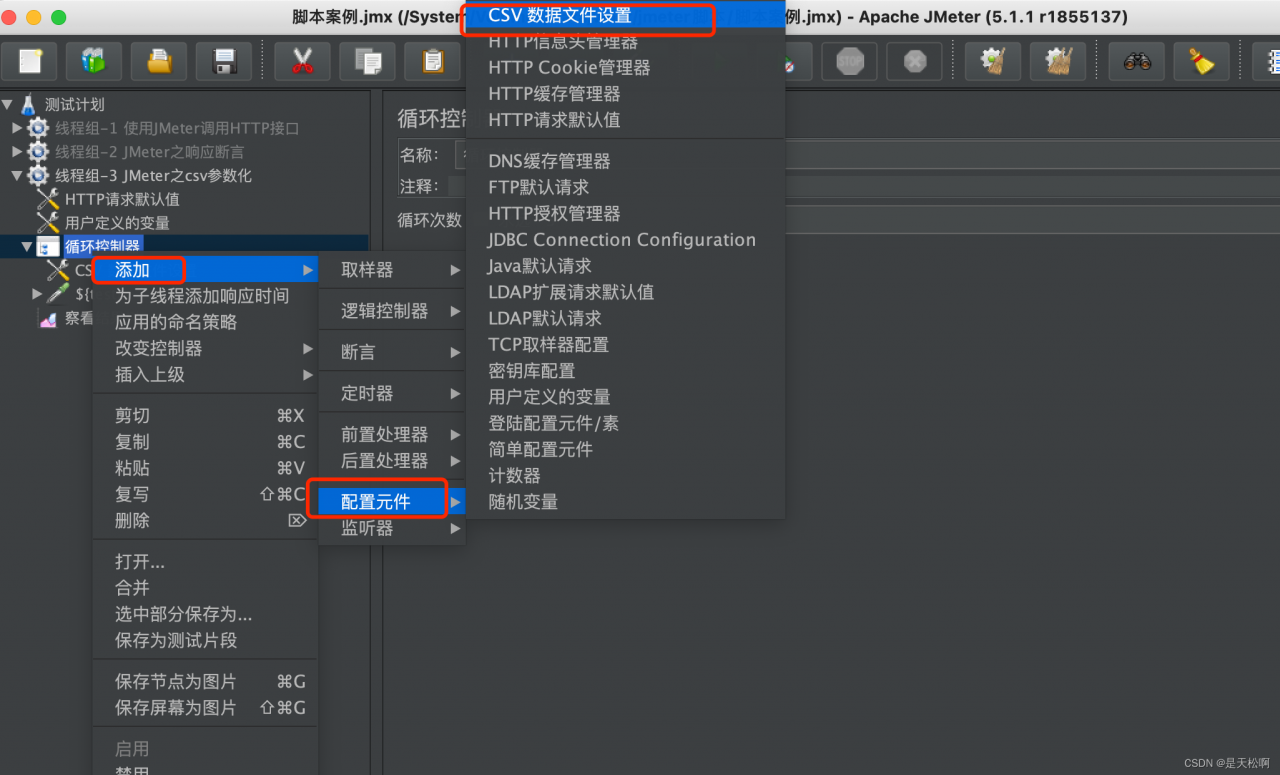Select HTTP请求默认值 in config submenu
This screenshot has width=1280, height=775.
(626, 119)
